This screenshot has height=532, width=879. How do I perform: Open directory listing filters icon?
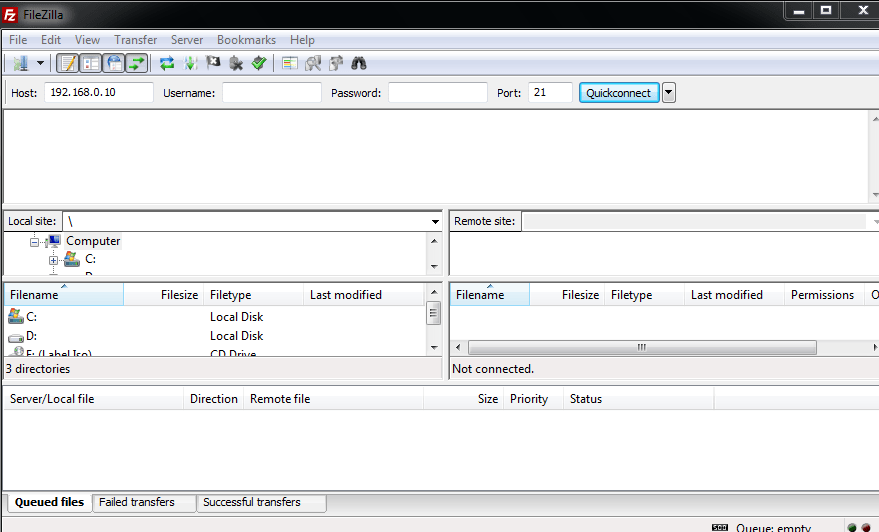click(x=290, y=63)
